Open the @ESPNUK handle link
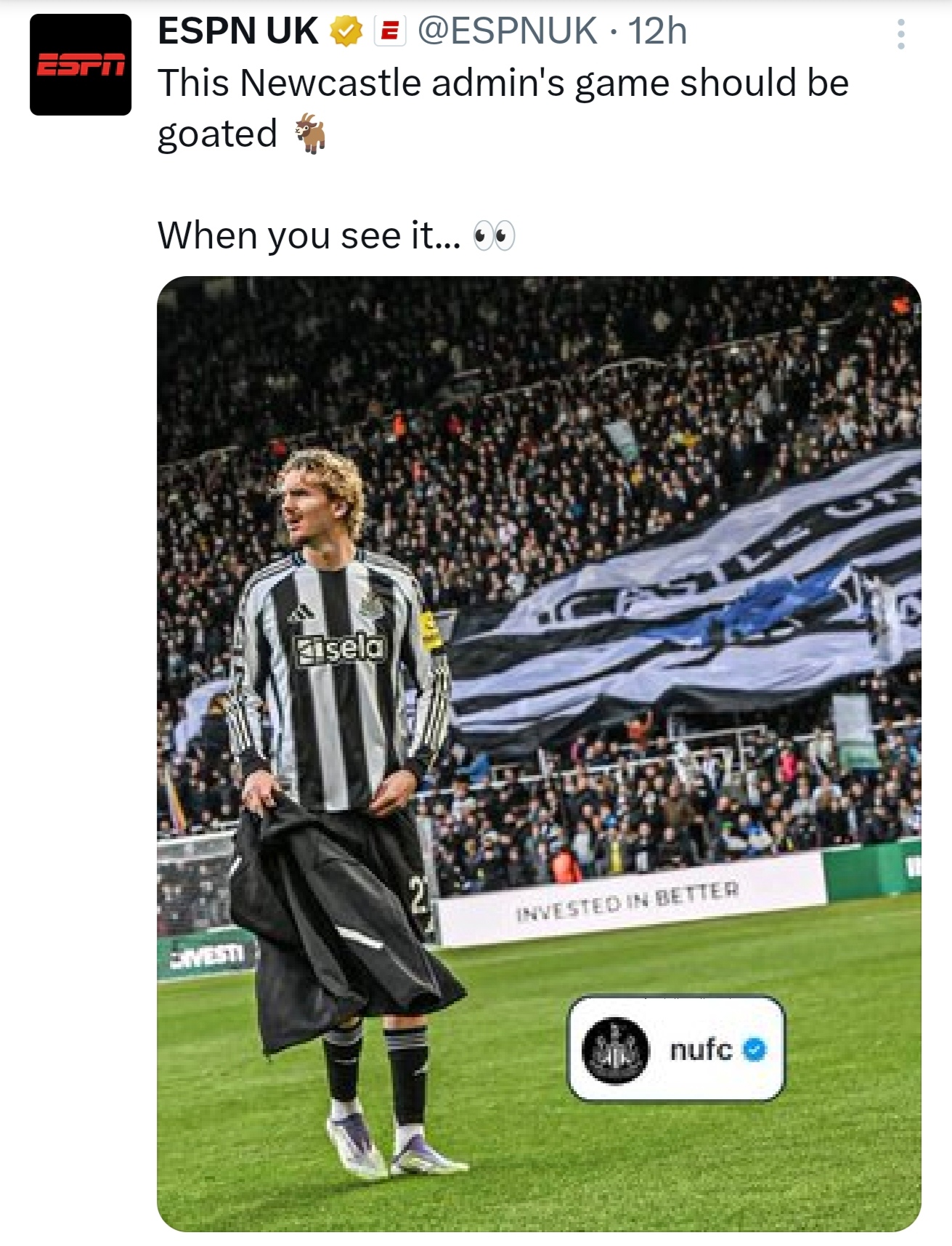 (x=508, y=31)
